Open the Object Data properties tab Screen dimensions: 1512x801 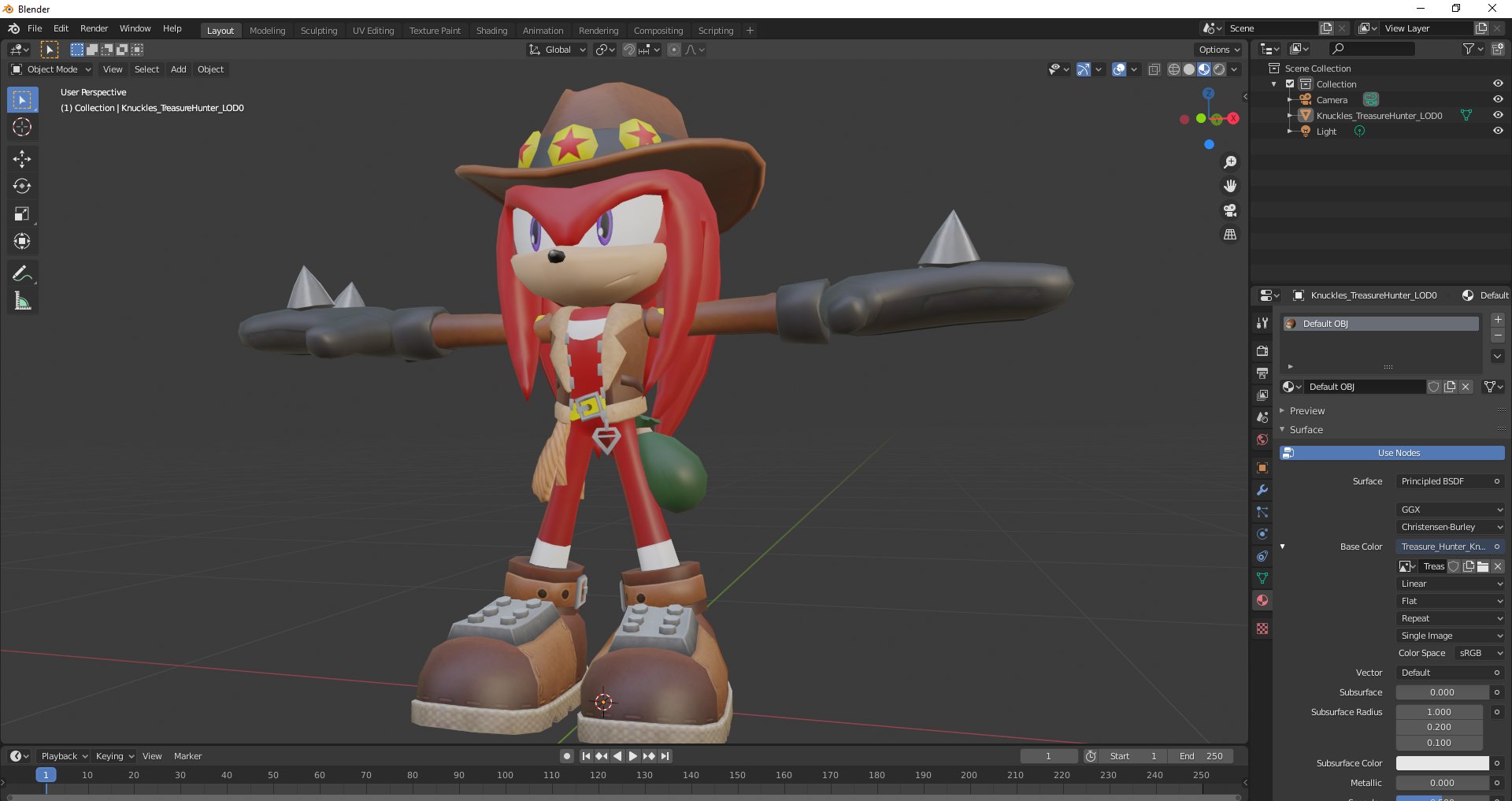coord(1262,578)
